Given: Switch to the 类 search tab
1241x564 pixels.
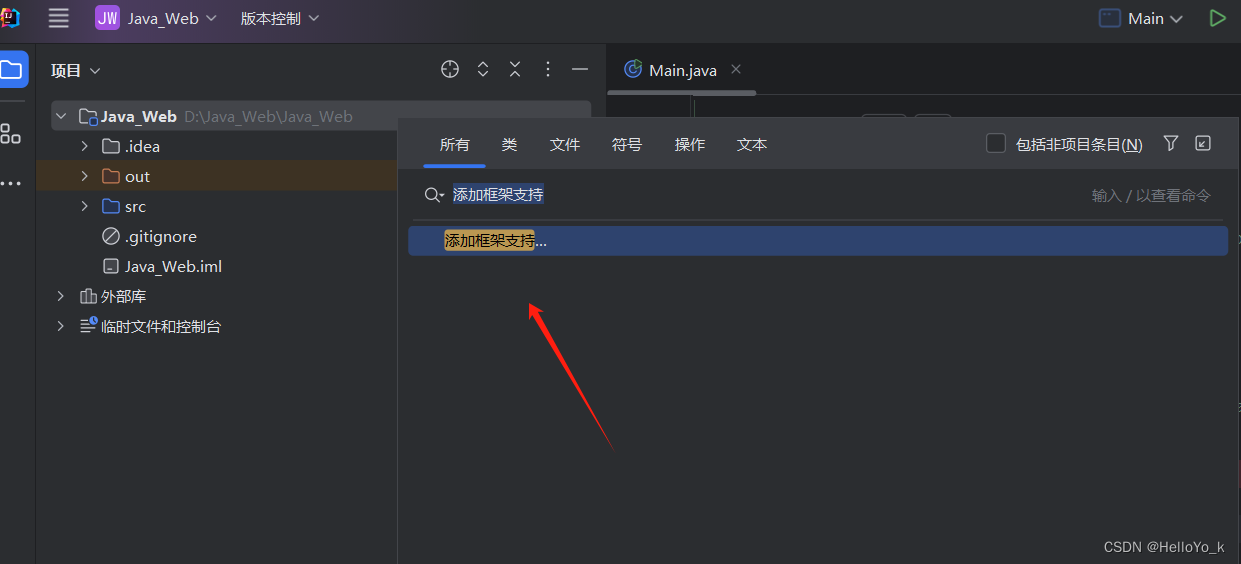Looking at the screenshot, I should (509, 144).
